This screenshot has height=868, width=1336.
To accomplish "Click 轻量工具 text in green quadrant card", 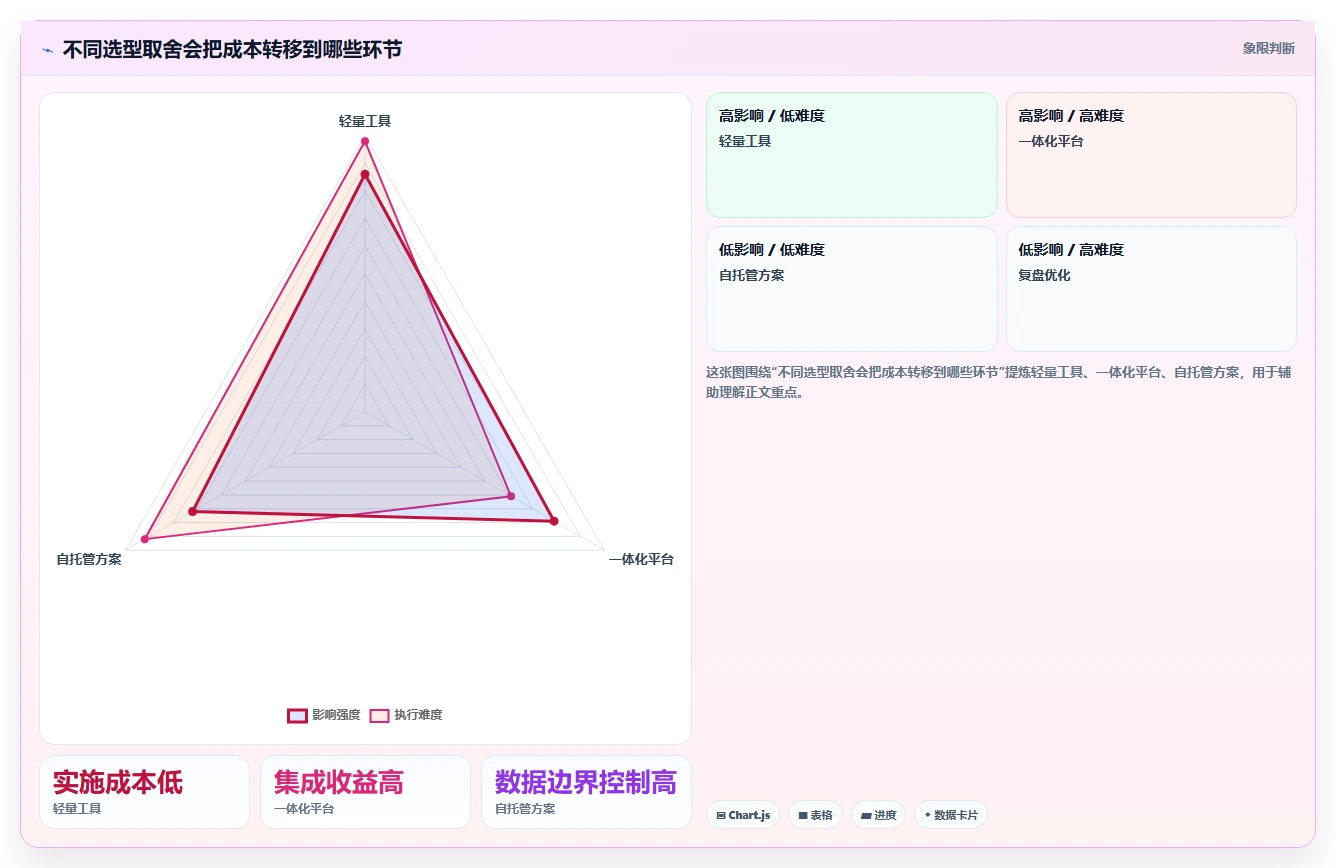I will click(x=745, y=141).
